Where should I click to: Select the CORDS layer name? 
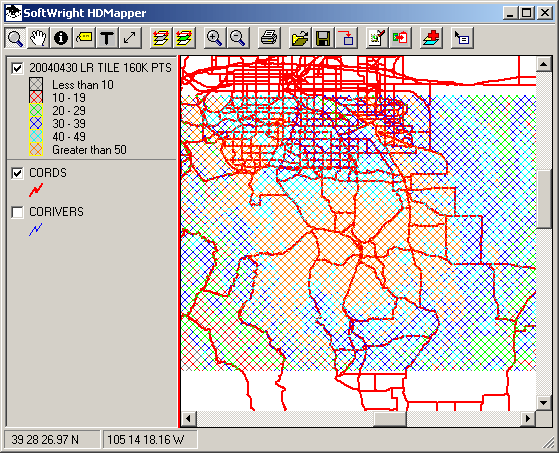(48, 173)
